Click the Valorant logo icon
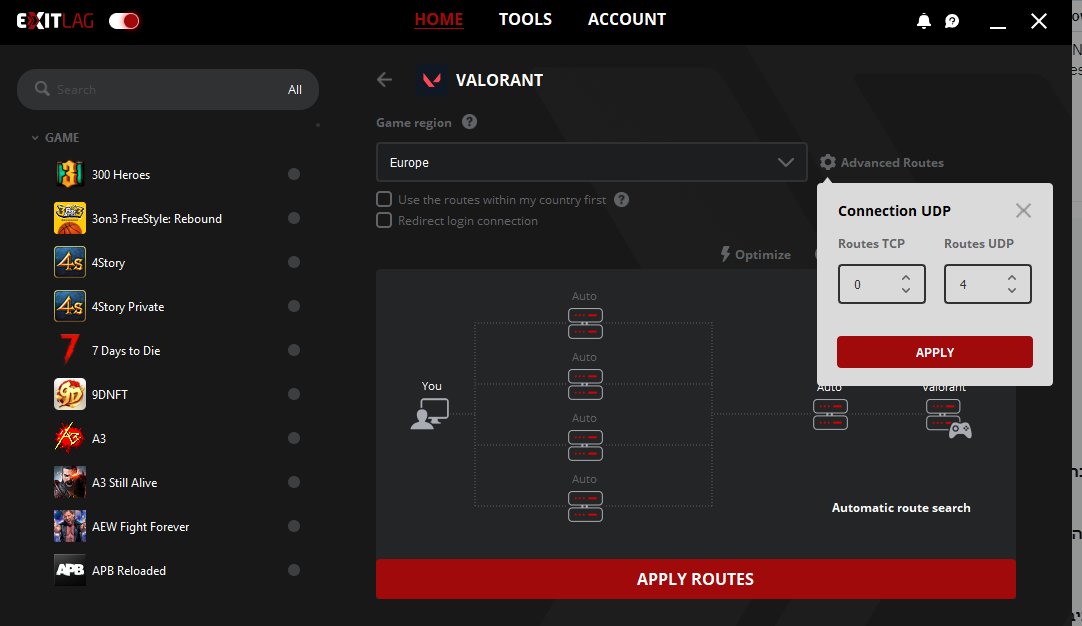The width and height of the screenshot is (1082, 626). pos(432,80)
